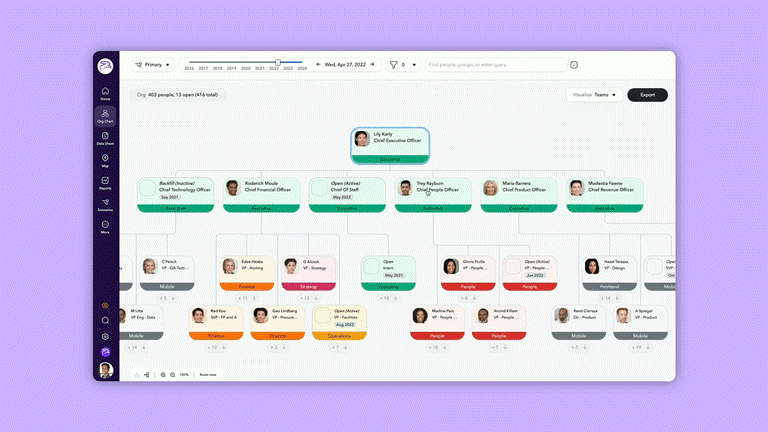Expand +11 reports under Edee Hestia
The width and height of the screenshot is (768, 432).
(247, 298)
